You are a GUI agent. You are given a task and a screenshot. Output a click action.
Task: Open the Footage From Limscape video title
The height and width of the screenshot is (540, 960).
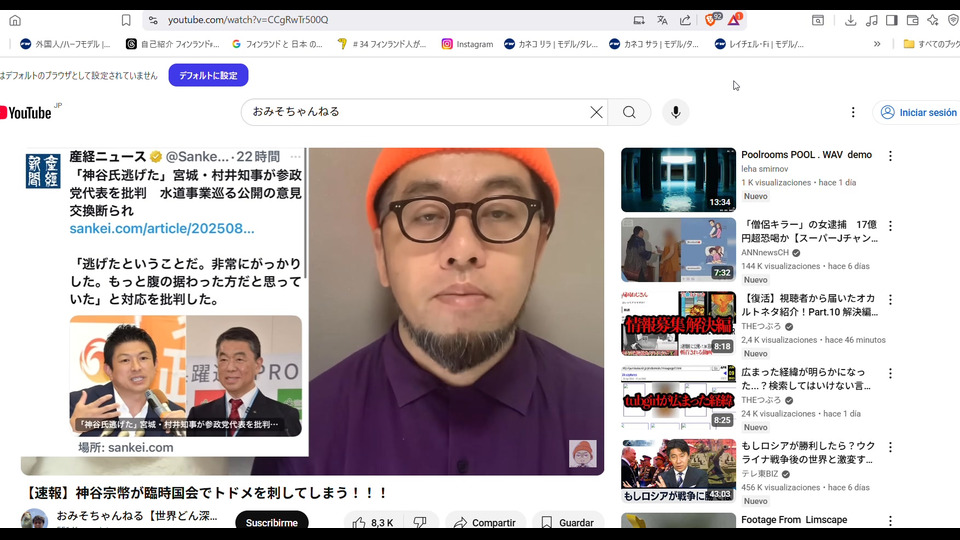pyautogui.click(x=794, y=520)
